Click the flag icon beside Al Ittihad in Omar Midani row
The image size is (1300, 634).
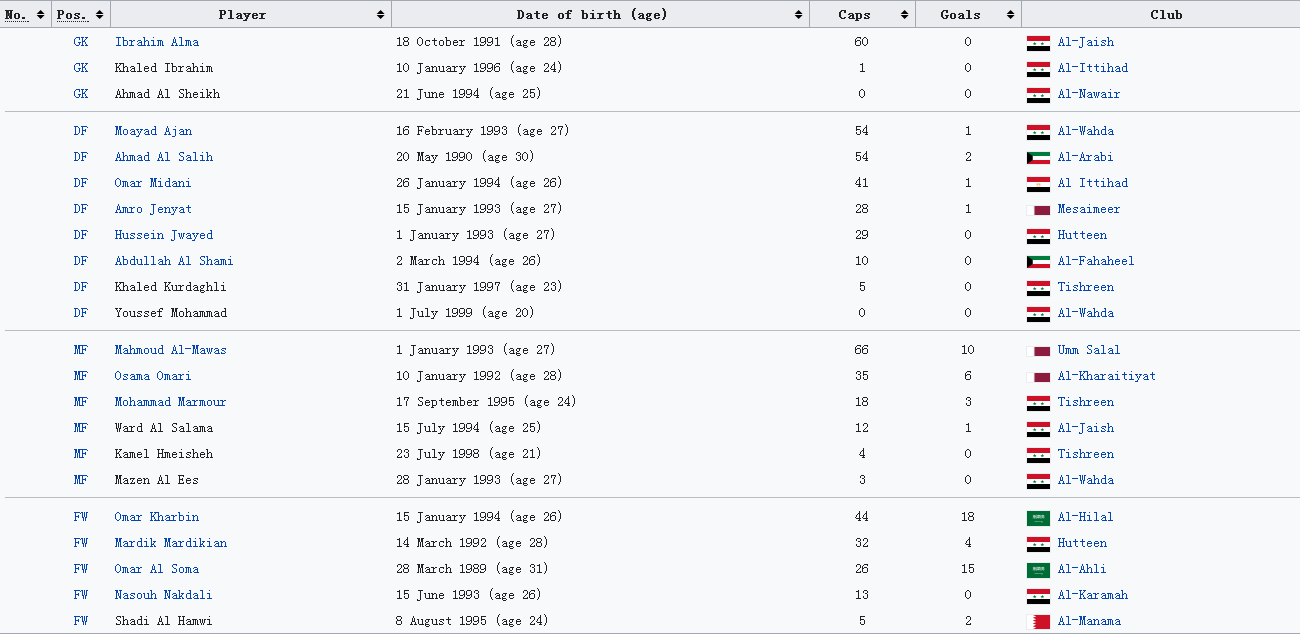coord(1038,184)
